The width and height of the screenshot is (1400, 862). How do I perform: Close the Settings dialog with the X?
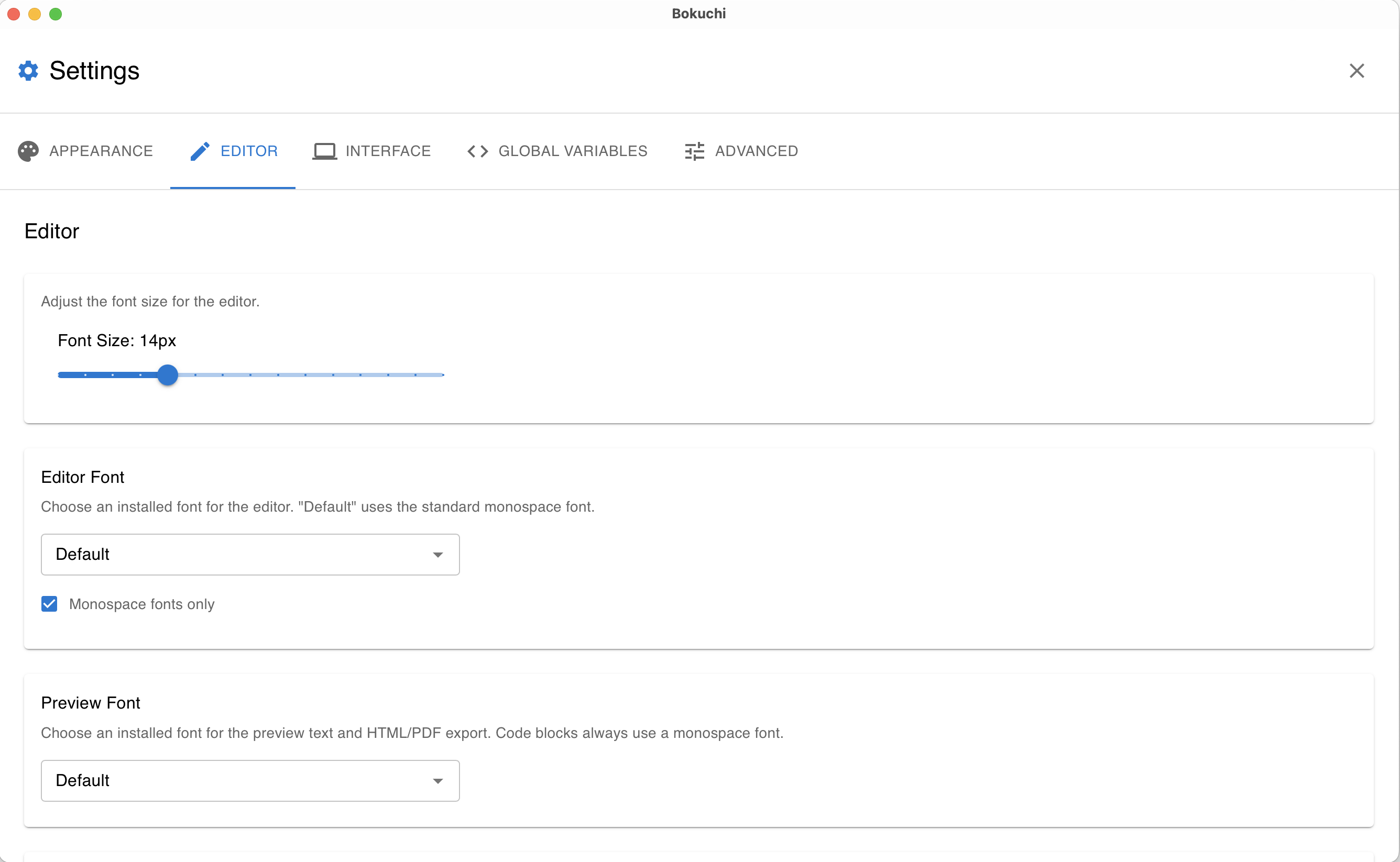[1357, 71]
